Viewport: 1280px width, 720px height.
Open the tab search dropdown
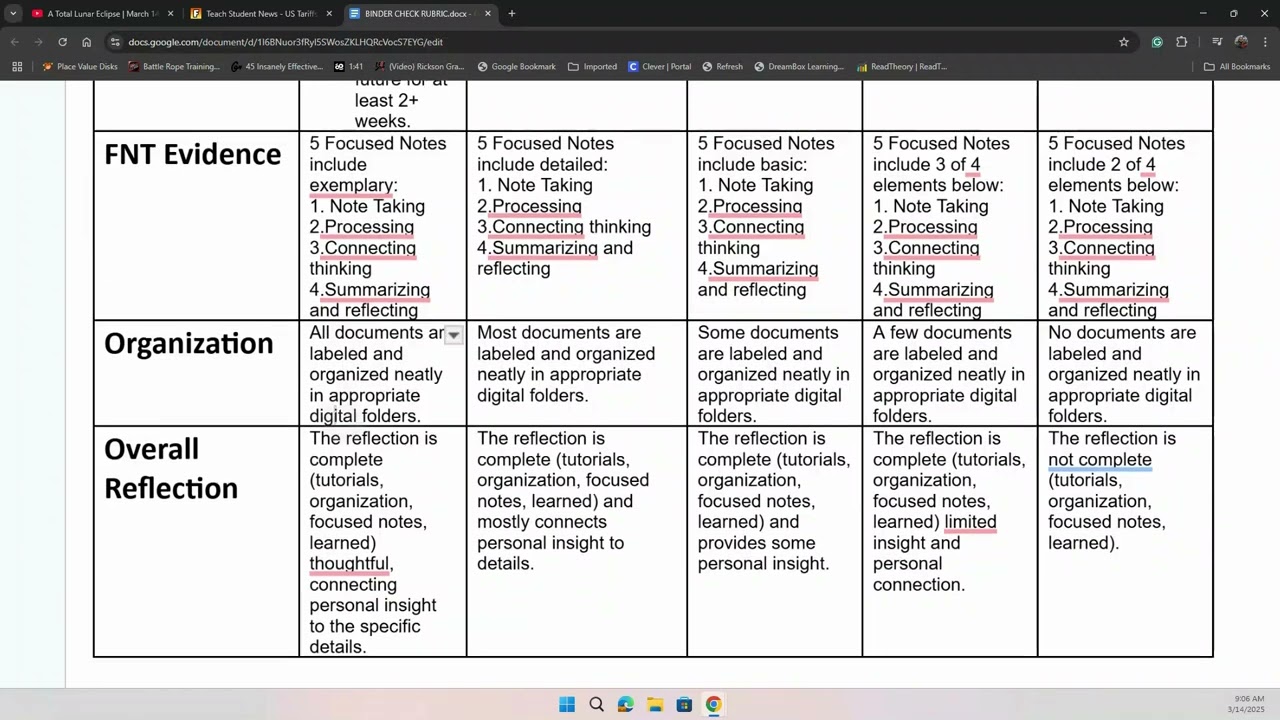12,14
